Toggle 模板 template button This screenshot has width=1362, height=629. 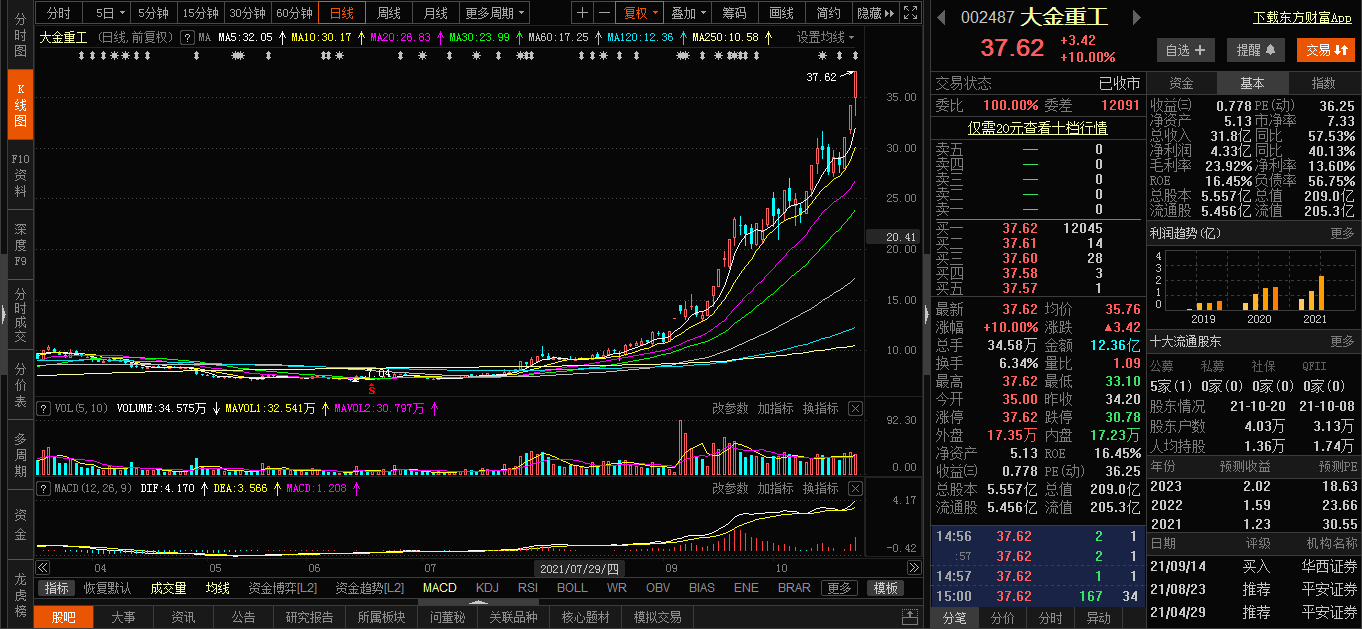[884, 588]
